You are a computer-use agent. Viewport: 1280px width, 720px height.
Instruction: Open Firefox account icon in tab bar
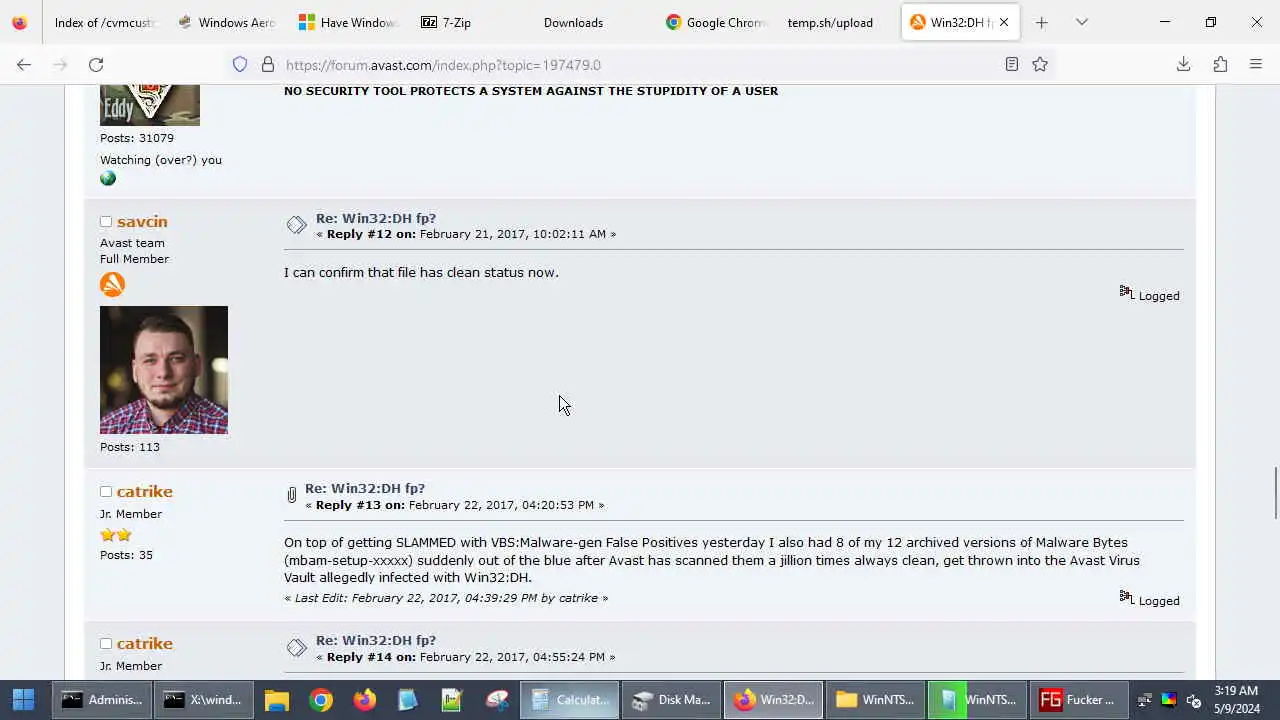[20, 22]
